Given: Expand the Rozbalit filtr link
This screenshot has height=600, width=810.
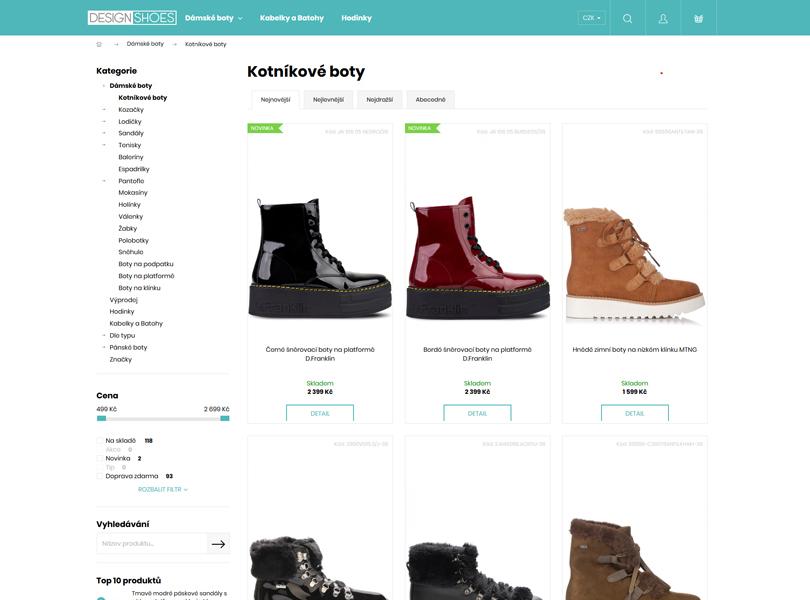Looking at the screenshot, I should pos(163,489).
